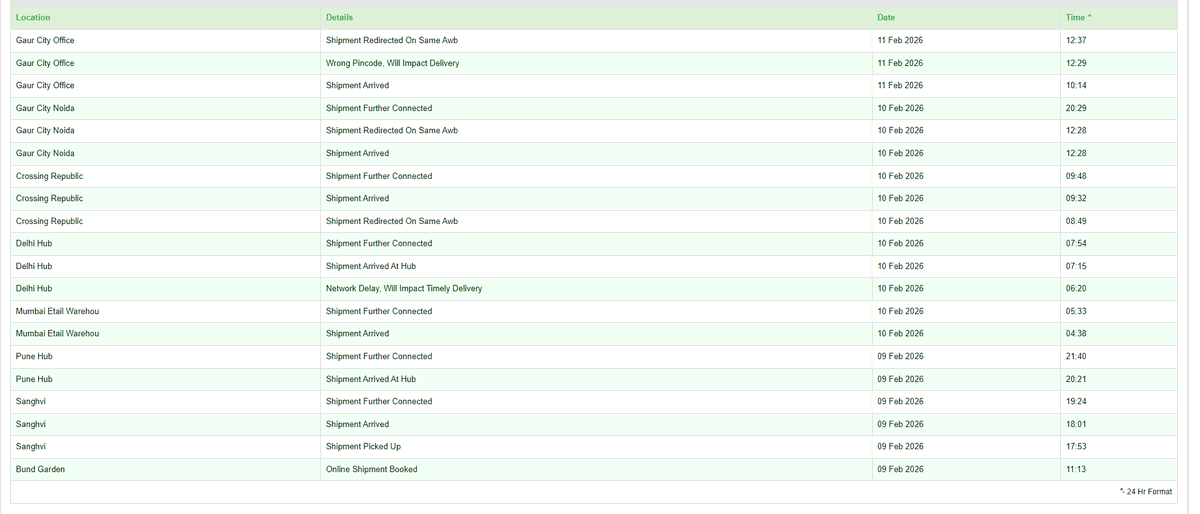Select the time value 07:54
Image resolution: width=1200 pixels, height=514 pixels.
point(1077,244)
